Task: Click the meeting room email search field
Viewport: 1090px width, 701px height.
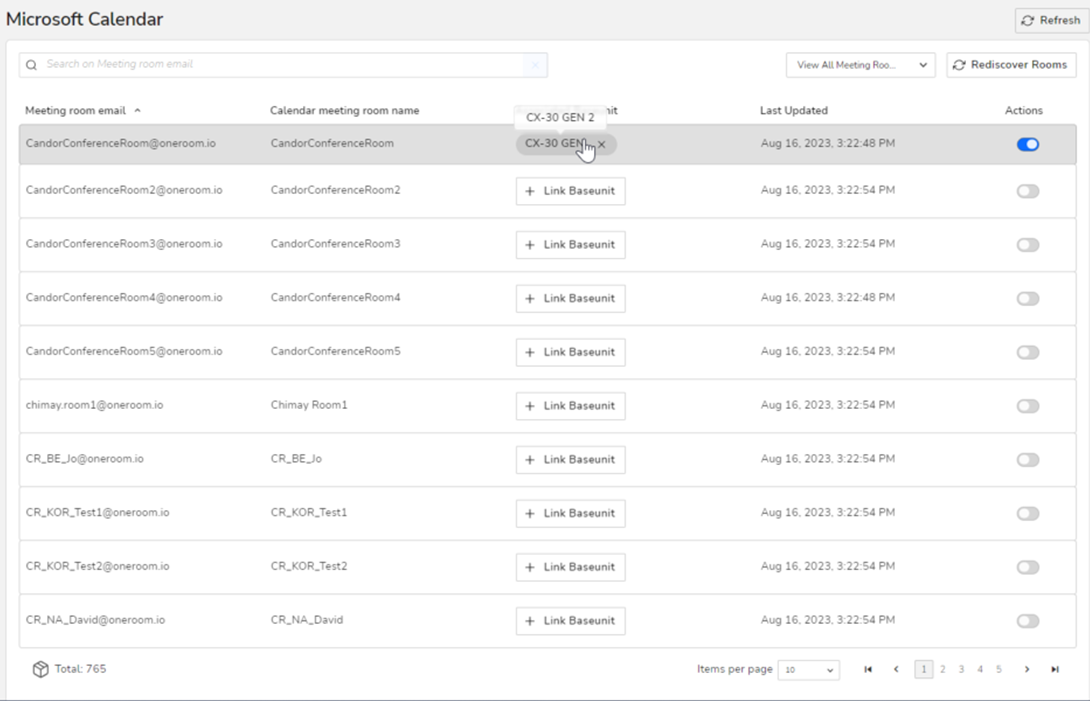Action: click(280, 65)
